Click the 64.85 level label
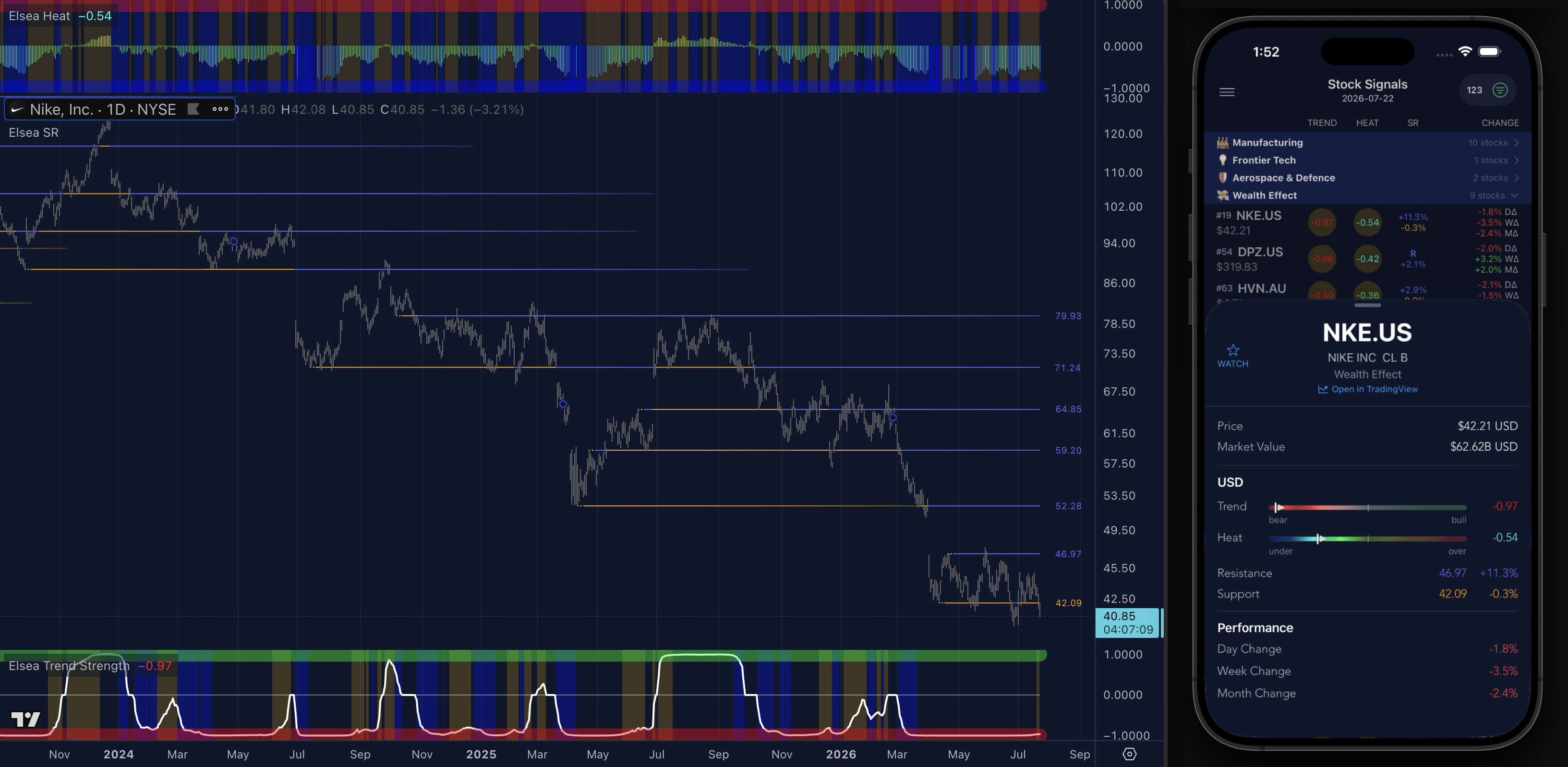 [1068, 409]
